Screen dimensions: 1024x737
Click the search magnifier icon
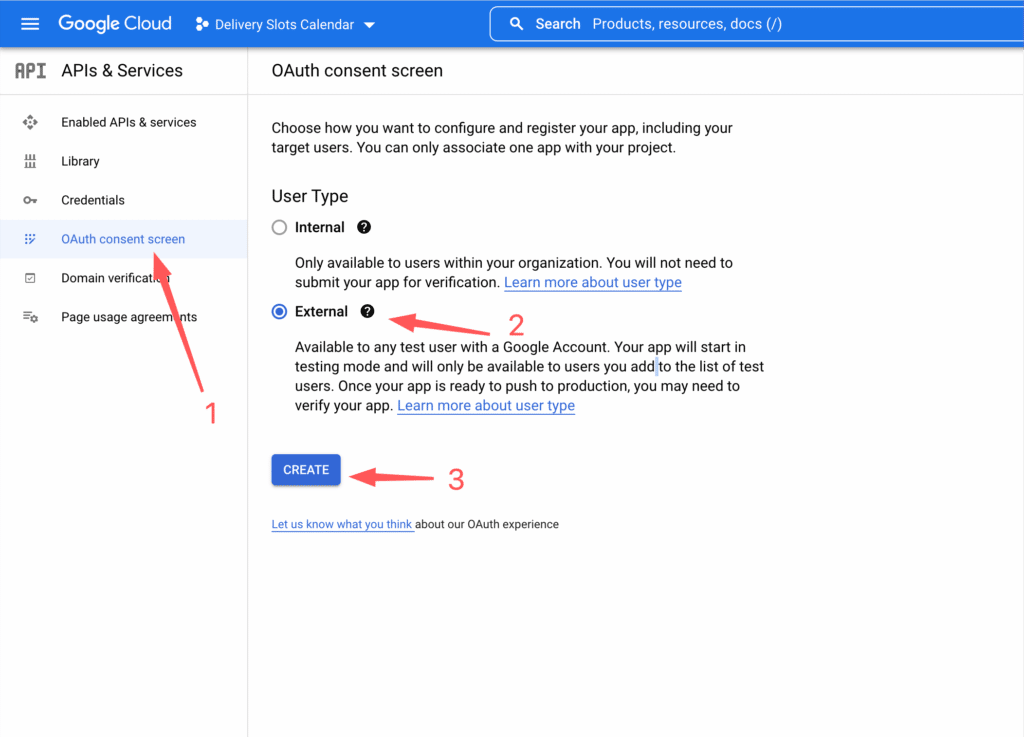tap(516, 24)
